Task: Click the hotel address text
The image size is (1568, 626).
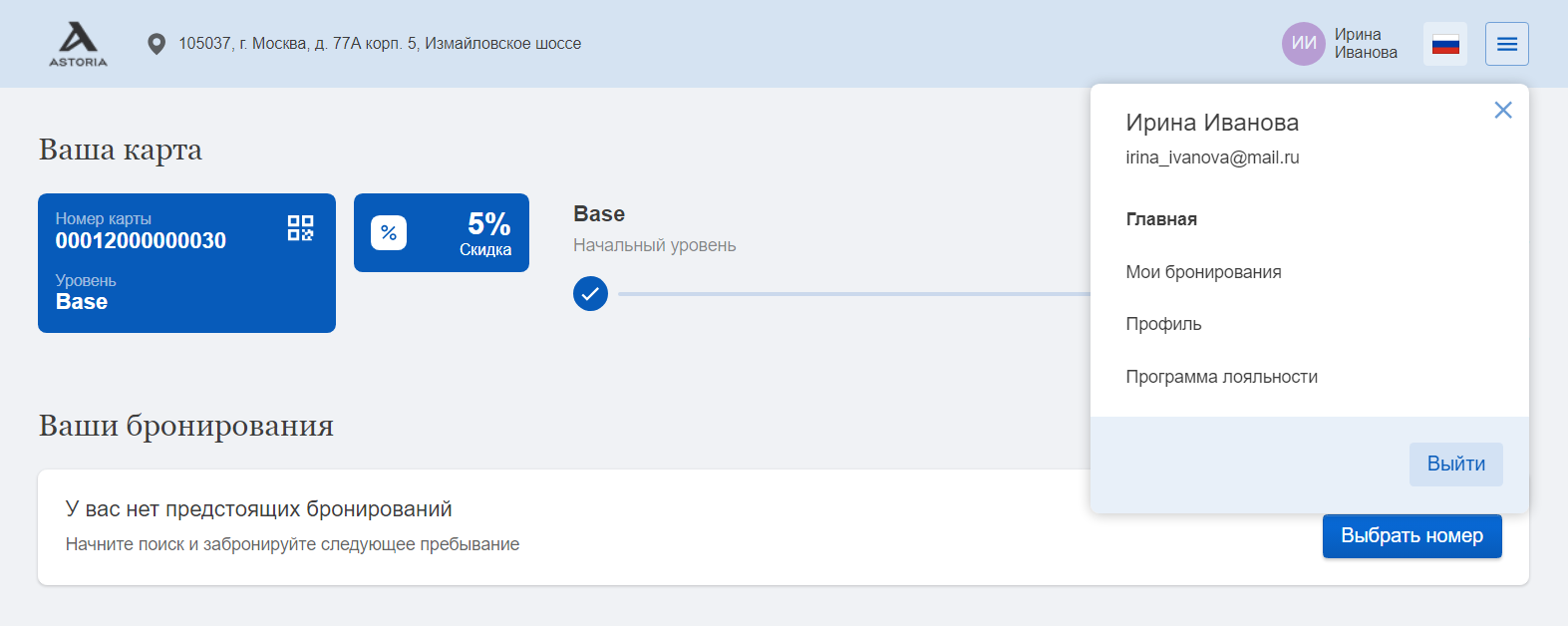Action: (380, 44)
